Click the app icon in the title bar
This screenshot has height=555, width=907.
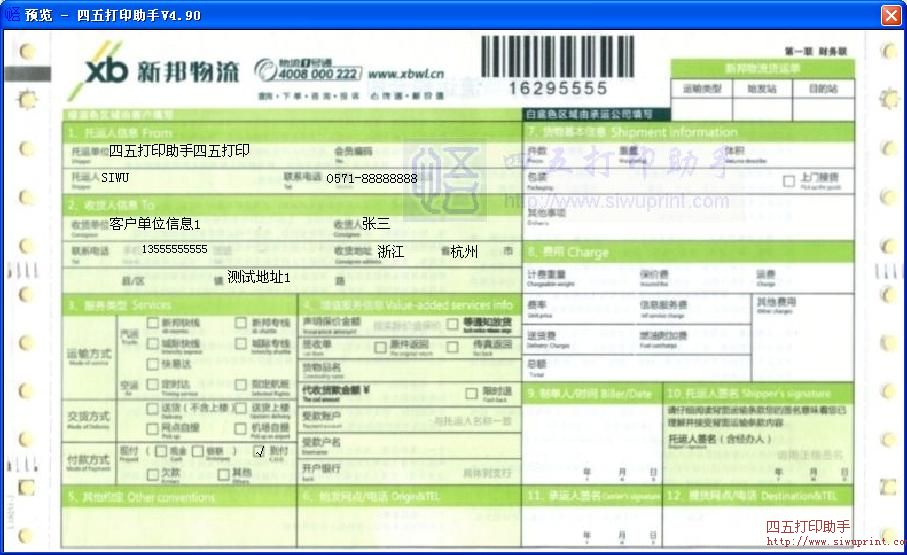click(14, 15)
